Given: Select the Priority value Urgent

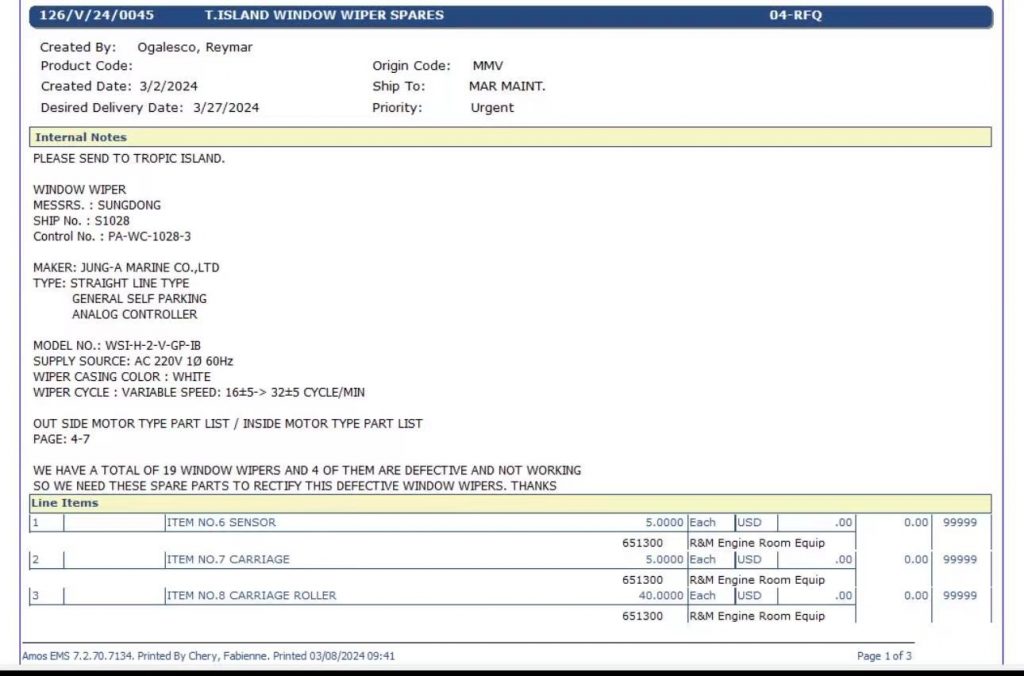Looking at the screenshot, I should (x=492, y=108).
